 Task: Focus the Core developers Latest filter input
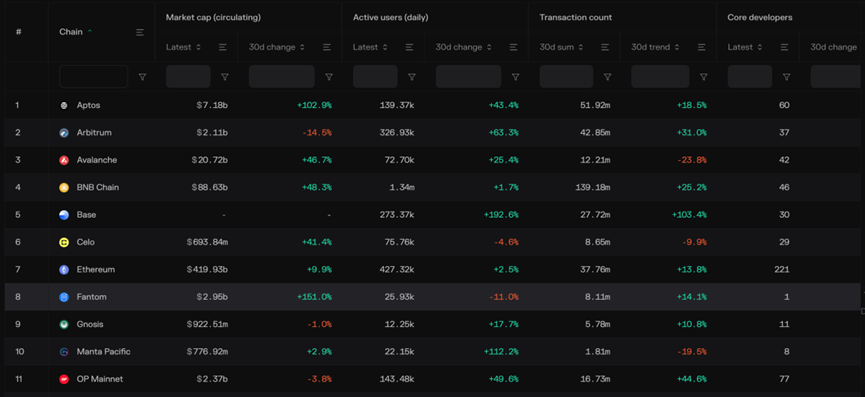click(x=750, y=77)
